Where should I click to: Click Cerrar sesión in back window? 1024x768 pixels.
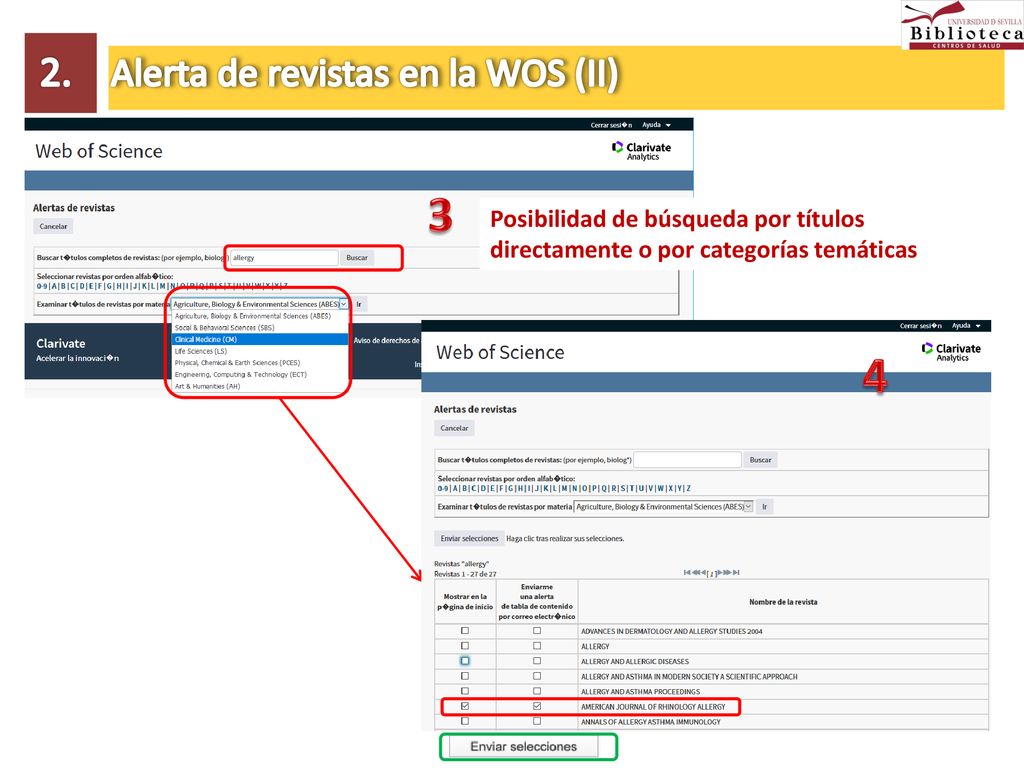click(611, 125)
